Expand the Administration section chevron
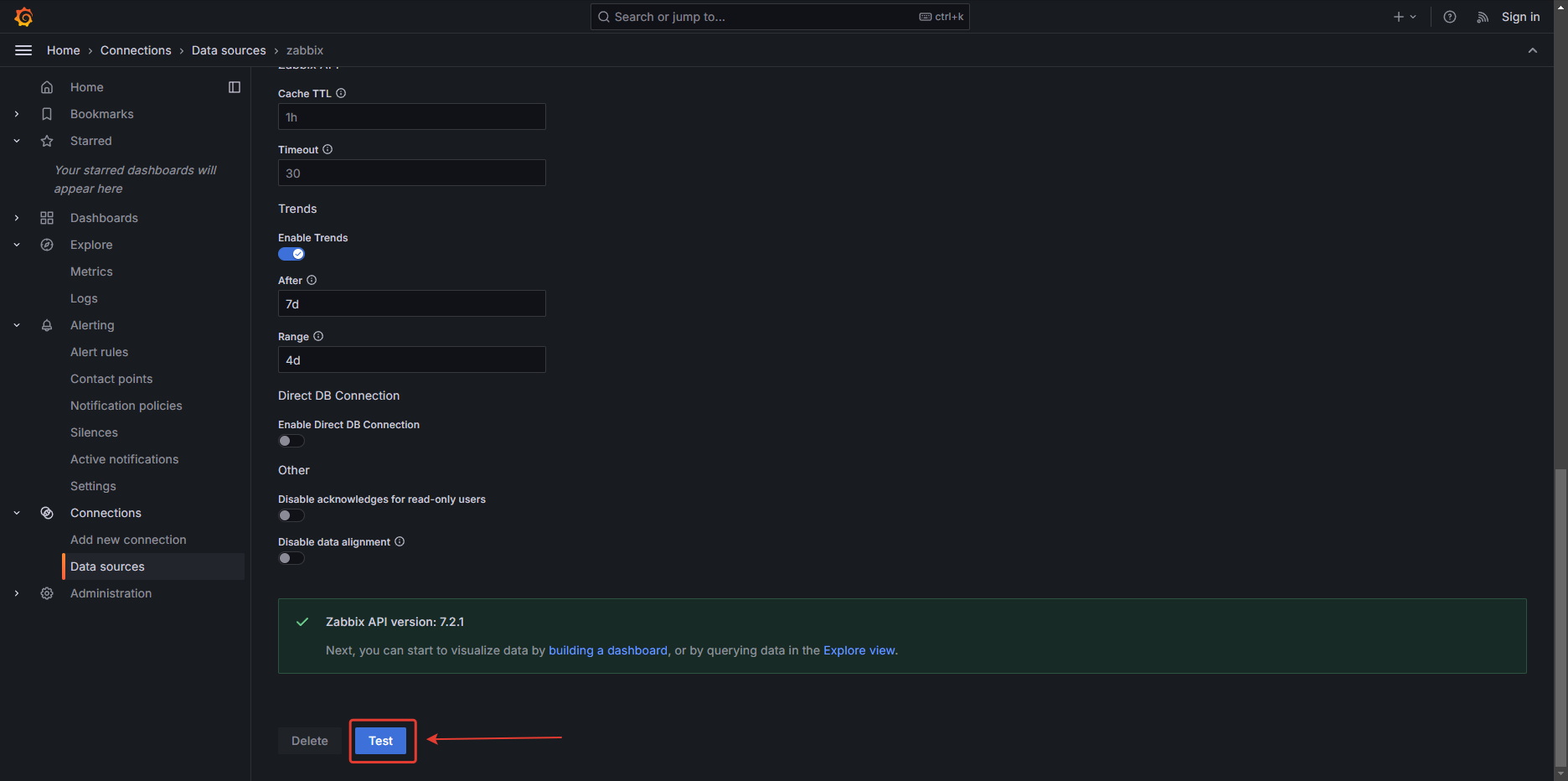The width and height of the screenshot is (1568, 781). point(17,593)
